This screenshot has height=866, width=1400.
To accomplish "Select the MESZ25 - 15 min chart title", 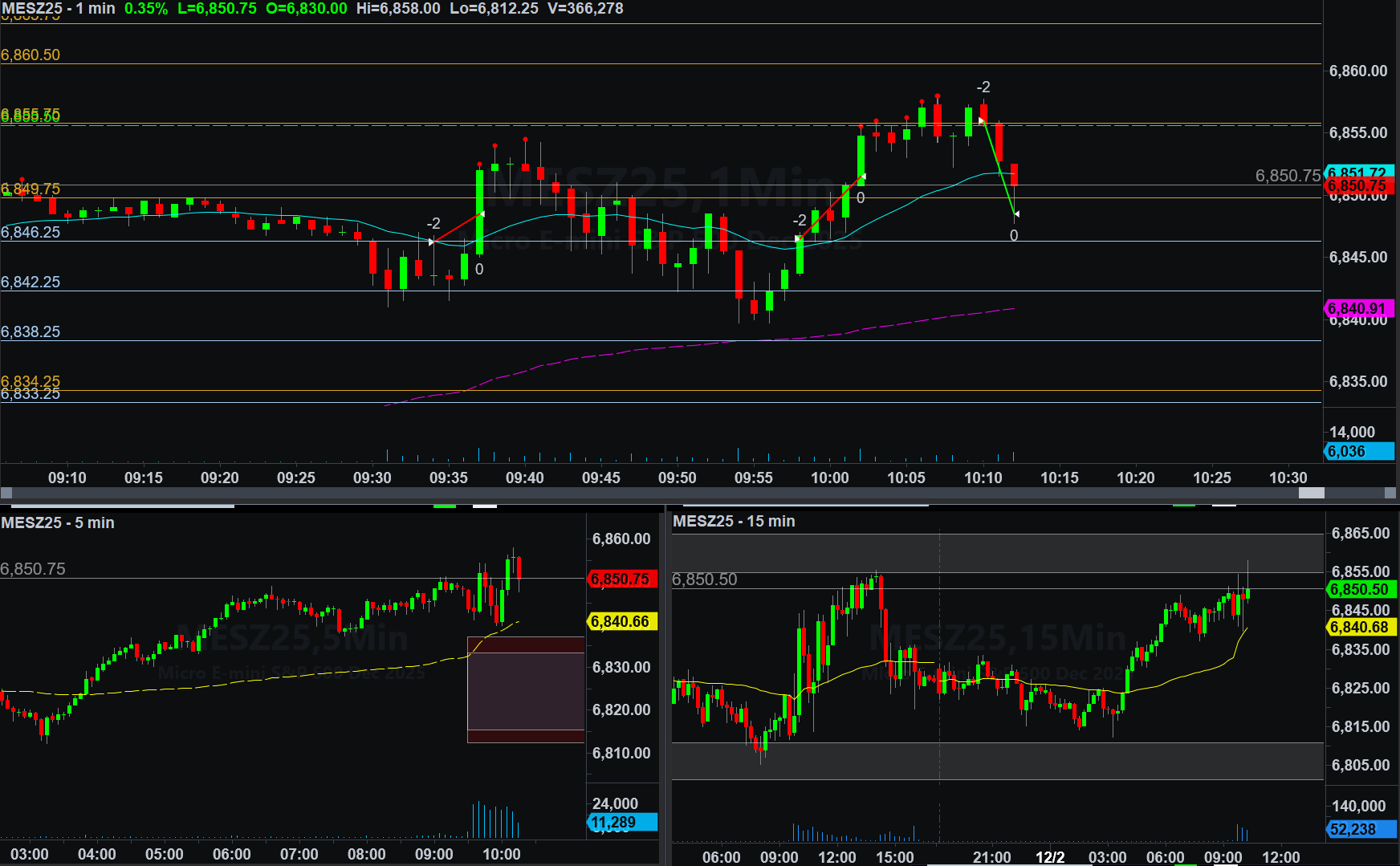I will tap(734, 521).
